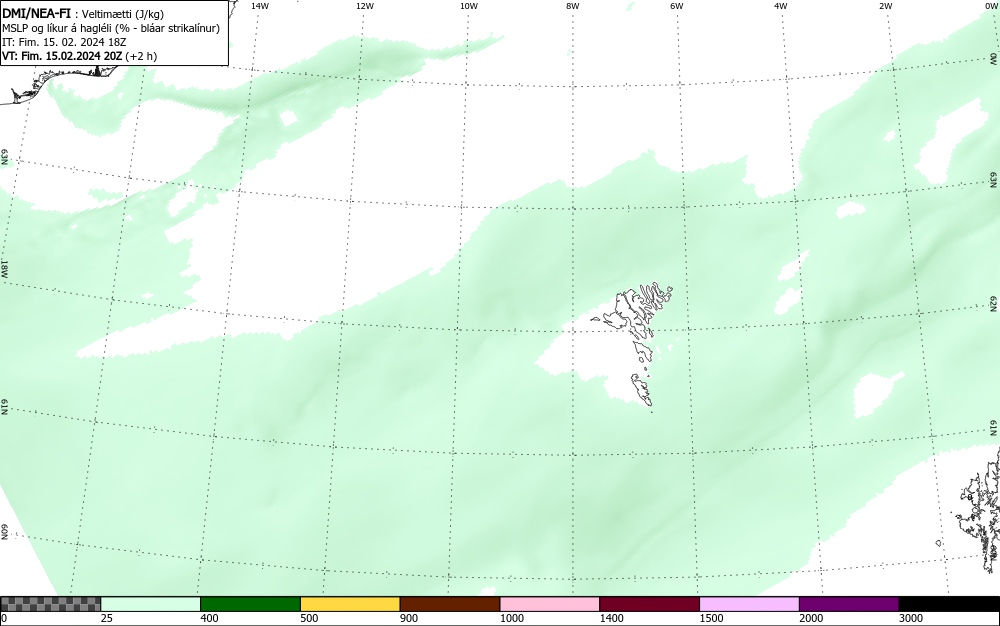Screen dimensions: 1000x626
Task: Click the 4W longitude label
Action: pos(781,6)
